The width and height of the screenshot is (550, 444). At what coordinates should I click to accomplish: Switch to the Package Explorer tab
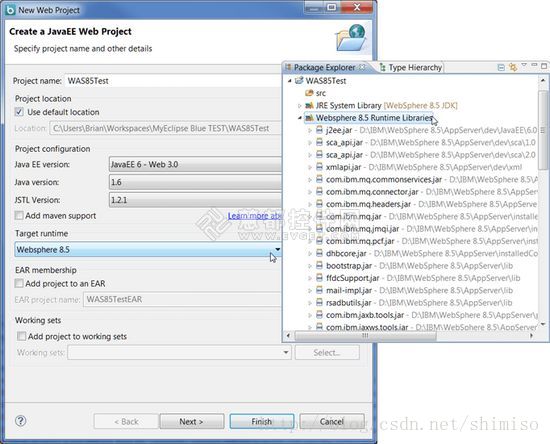click(x=324, y=67)
